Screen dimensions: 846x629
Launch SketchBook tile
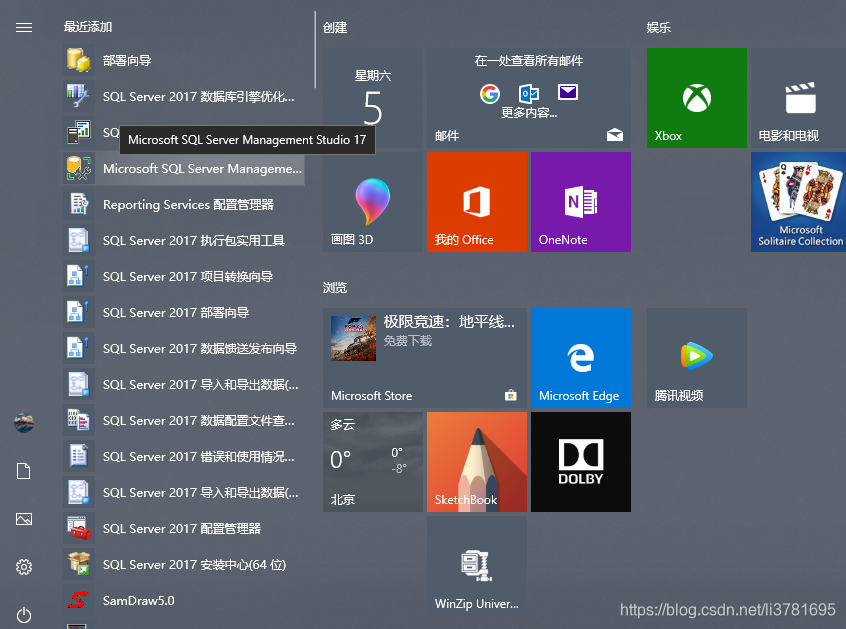coord(477,462)
